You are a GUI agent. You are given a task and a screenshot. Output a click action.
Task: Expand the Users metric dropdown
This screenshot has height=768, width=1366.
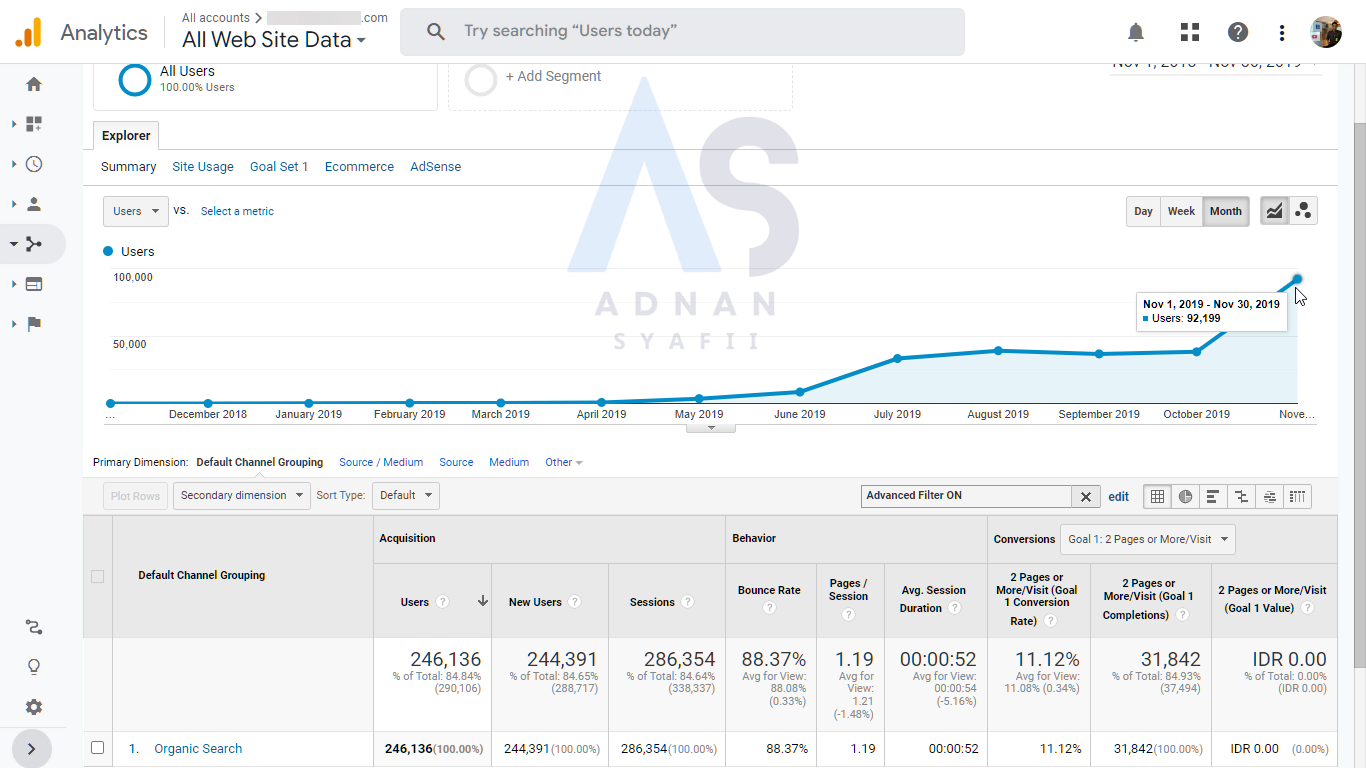click(135, 211)
